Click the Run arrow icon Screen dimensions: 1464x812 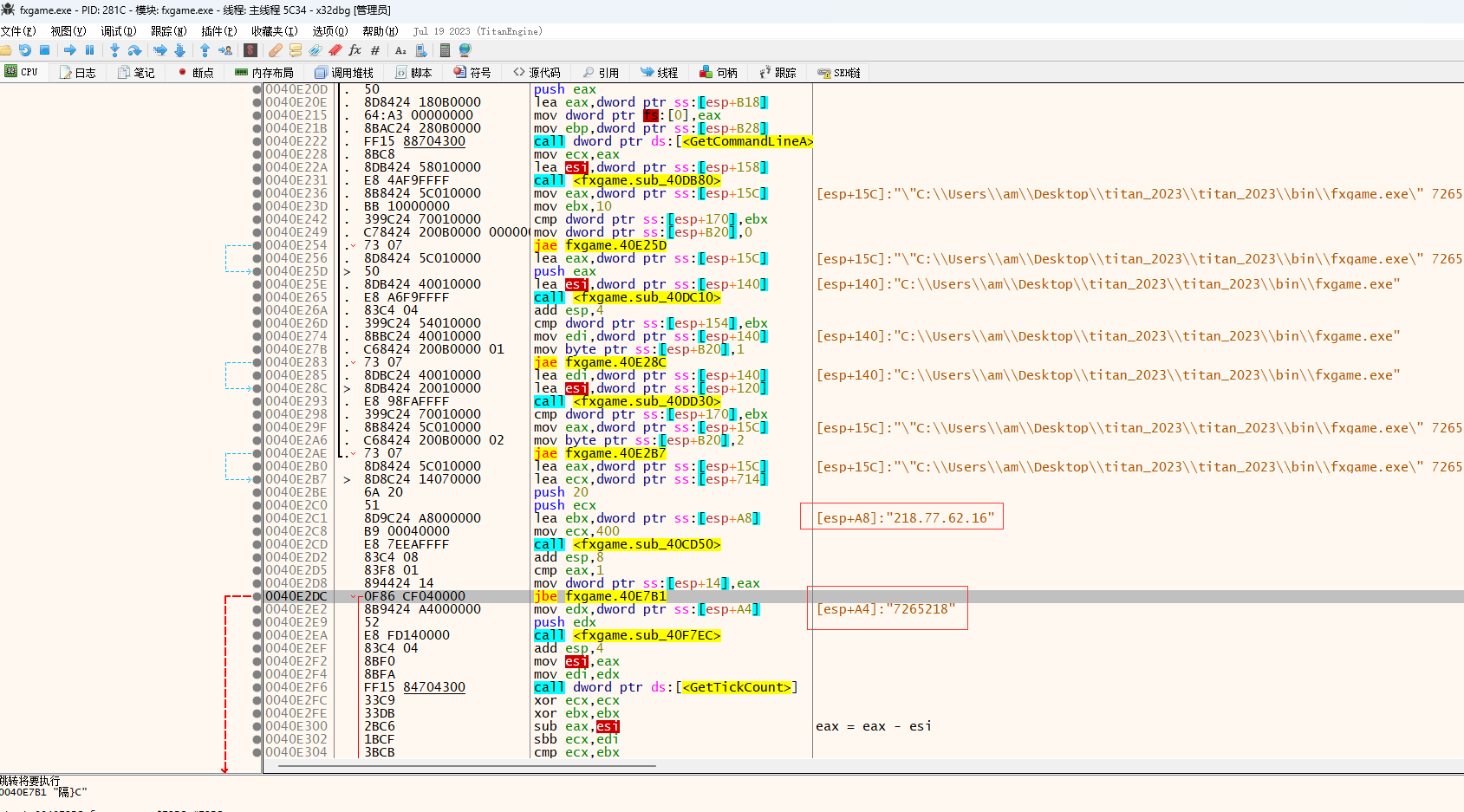coord(70,50)
